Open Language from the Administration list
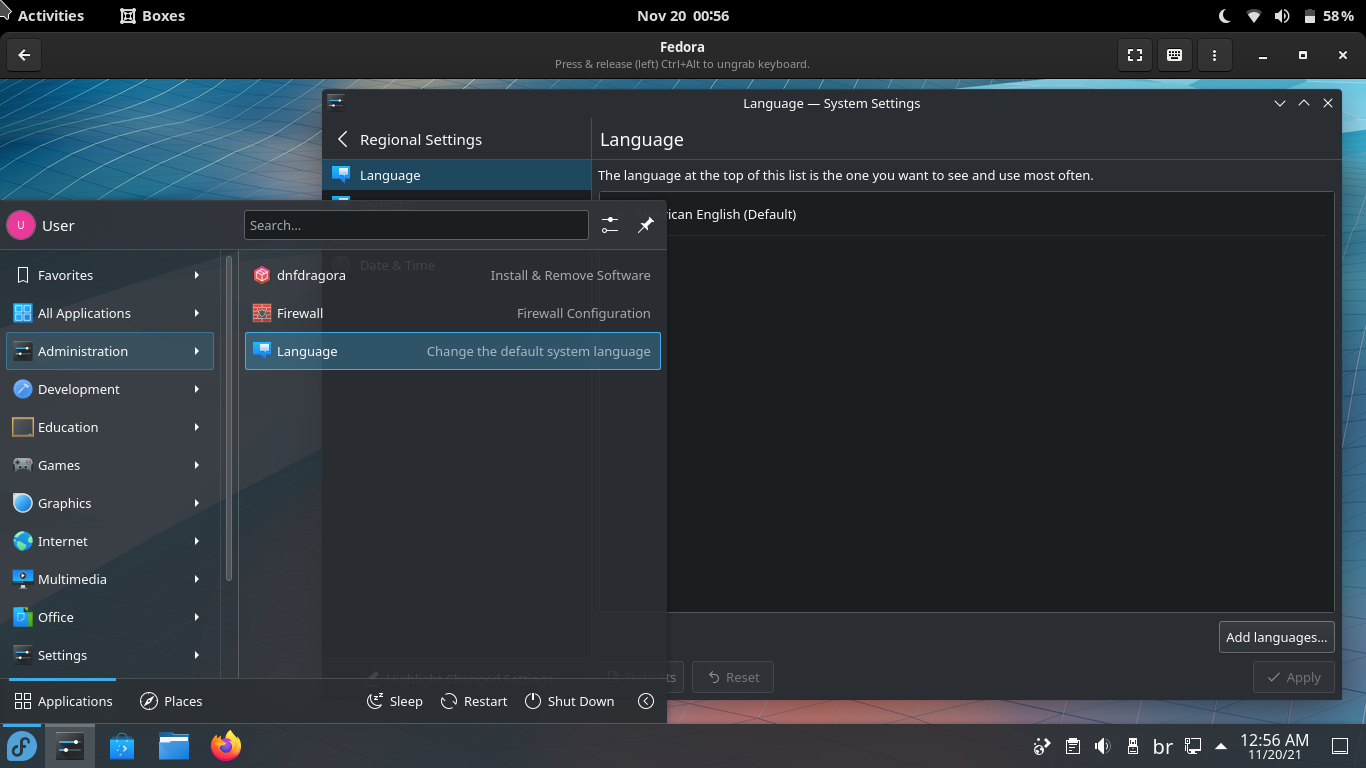This screenshot has height=768, width=1366. click(x=453, y=351)
